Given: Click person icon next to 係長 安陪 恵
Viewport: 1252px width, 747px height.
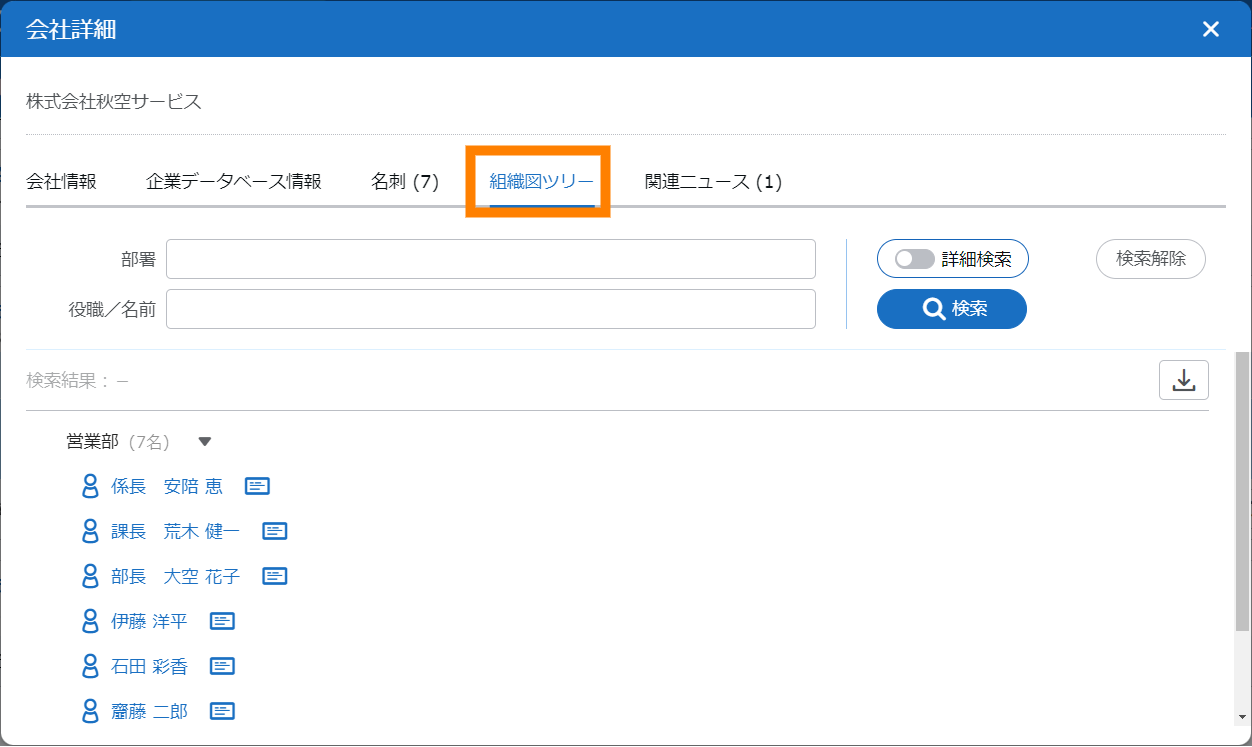Looking at the screenshot, I should [x=90, y=486].
